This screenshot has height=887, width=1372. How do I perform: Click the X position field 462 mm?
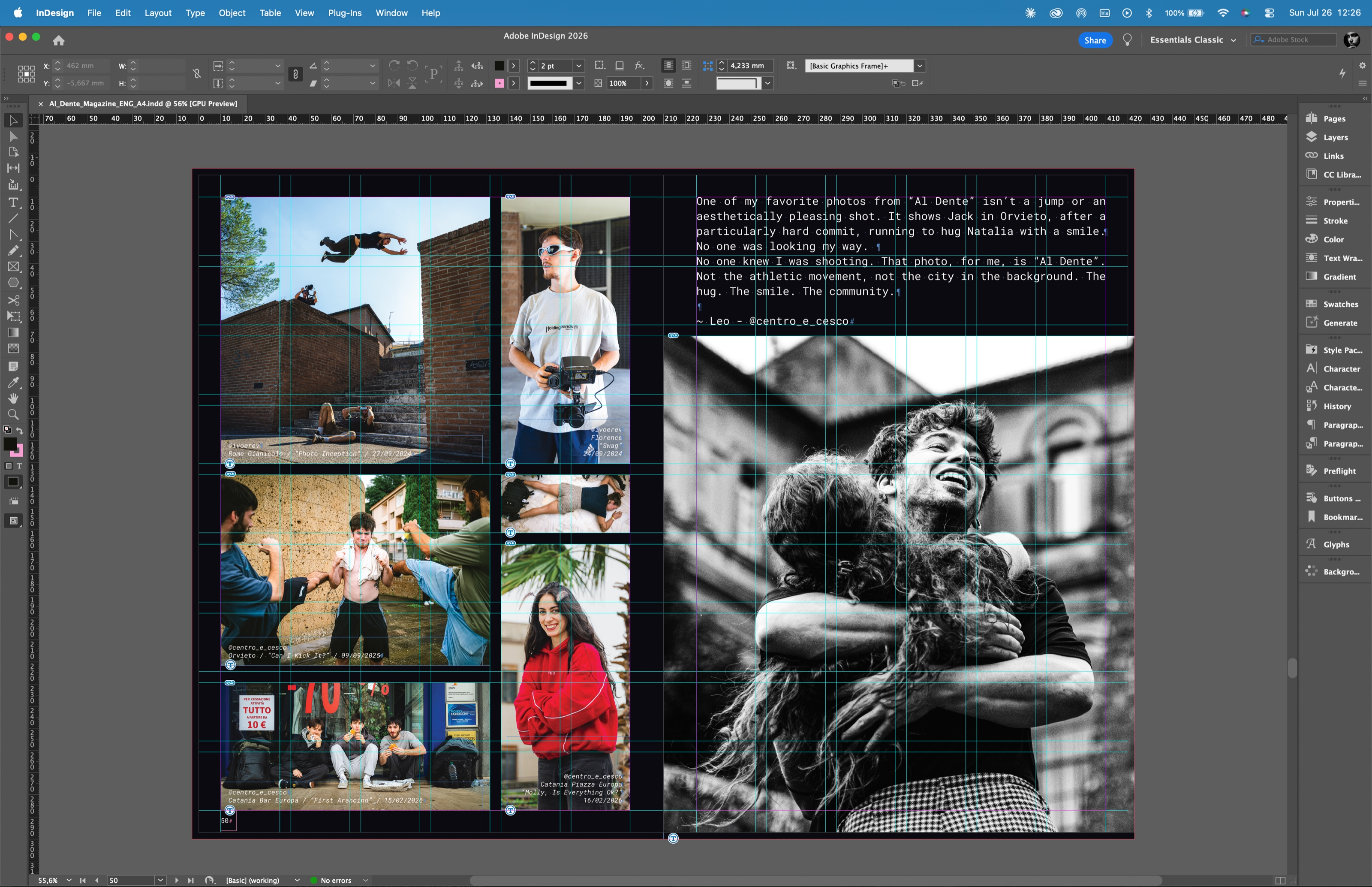pos(86,66)
